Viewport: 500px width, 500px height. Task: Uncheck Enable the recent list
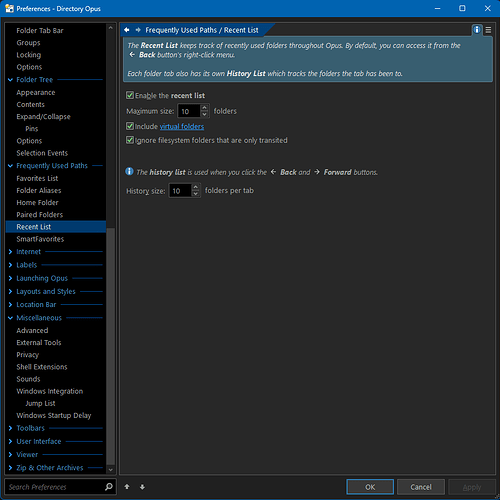pos(130,95)
